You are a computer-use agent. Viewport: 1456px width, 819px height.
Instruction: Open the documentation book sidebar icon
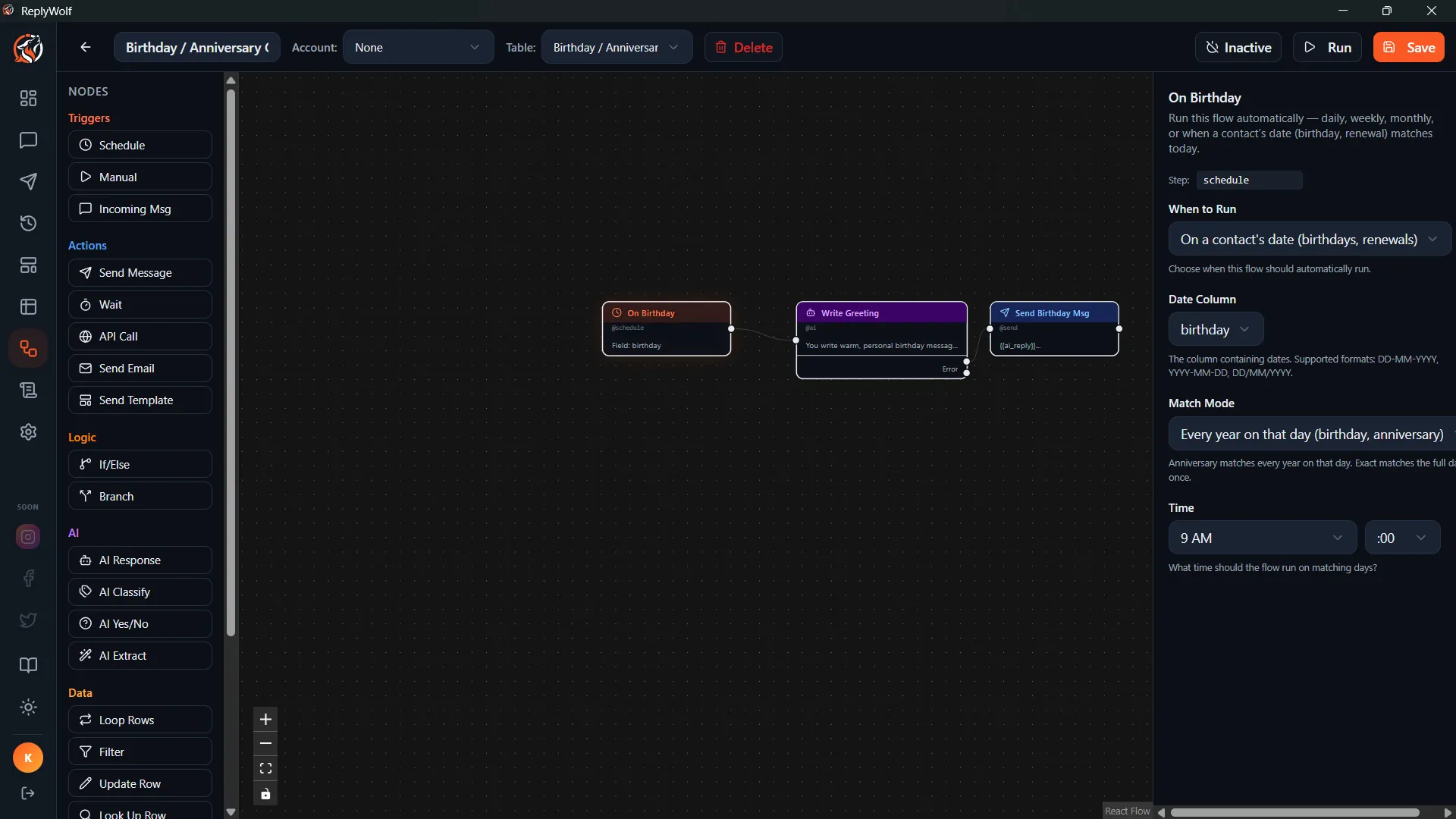(28, 666)
